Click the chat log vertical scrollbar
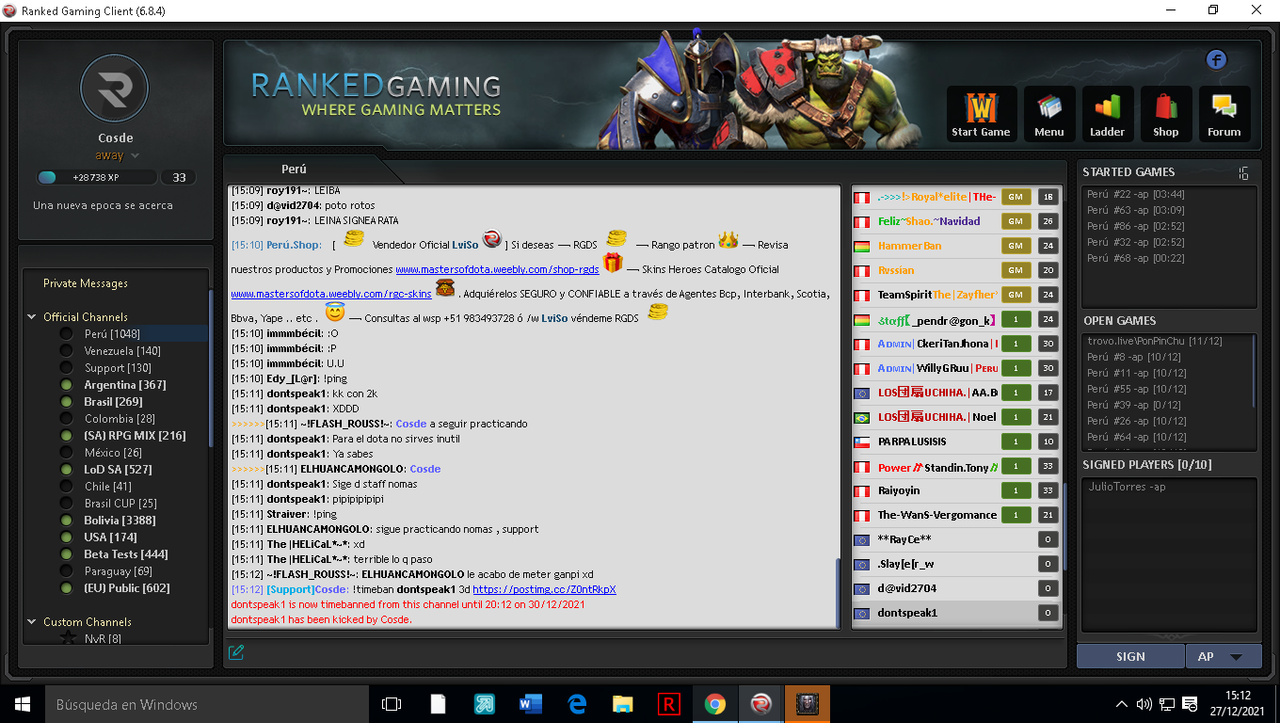Image resolution: width=1280 pixels, height=723 pixels. click(x=838, y=592)
